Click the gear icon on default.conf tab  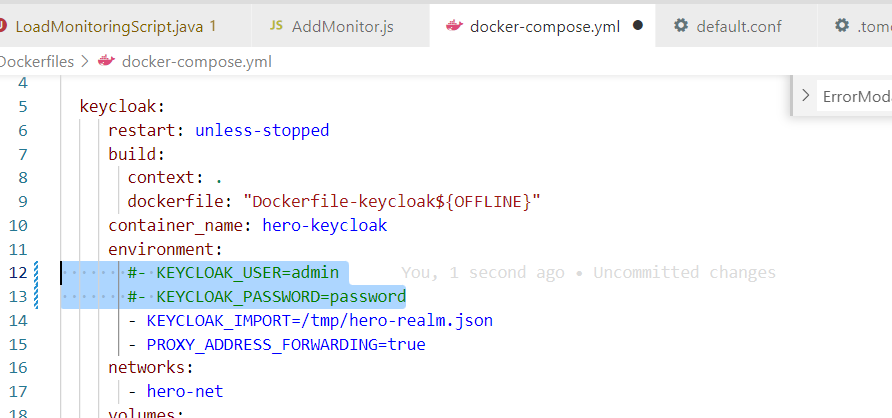point(681,26)
